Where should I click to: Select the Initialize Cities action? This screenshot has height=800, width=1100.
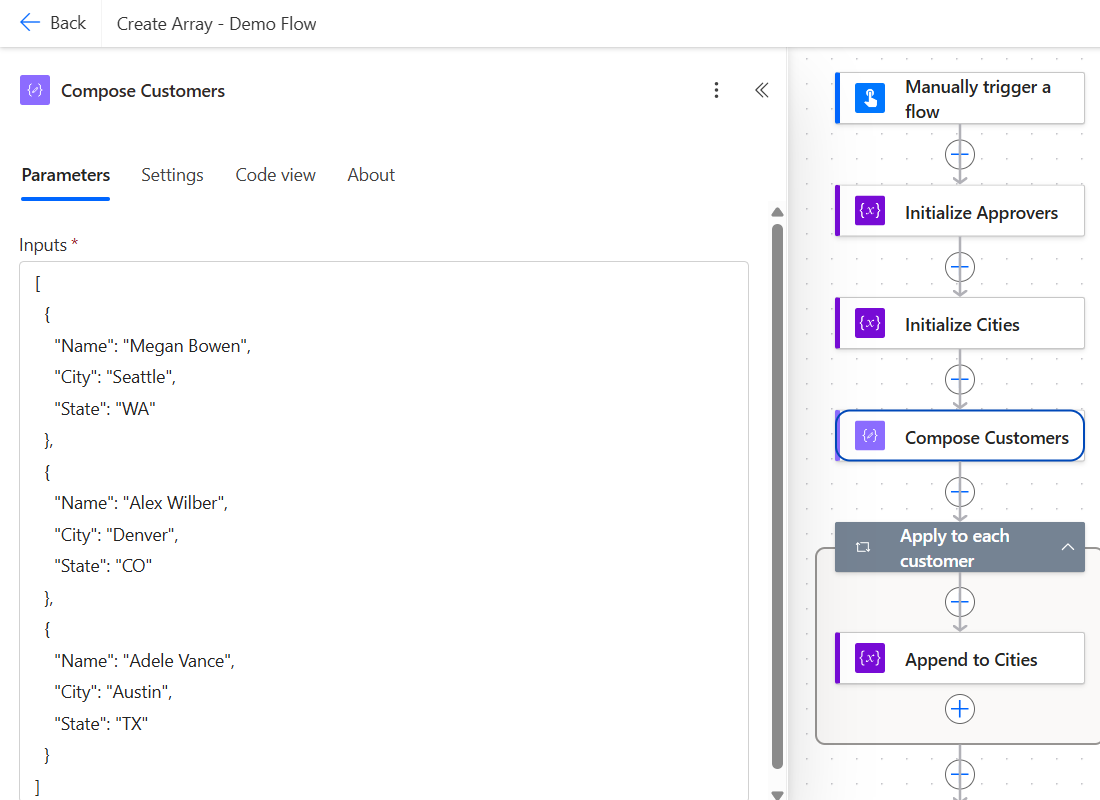[x=960, y=324]
